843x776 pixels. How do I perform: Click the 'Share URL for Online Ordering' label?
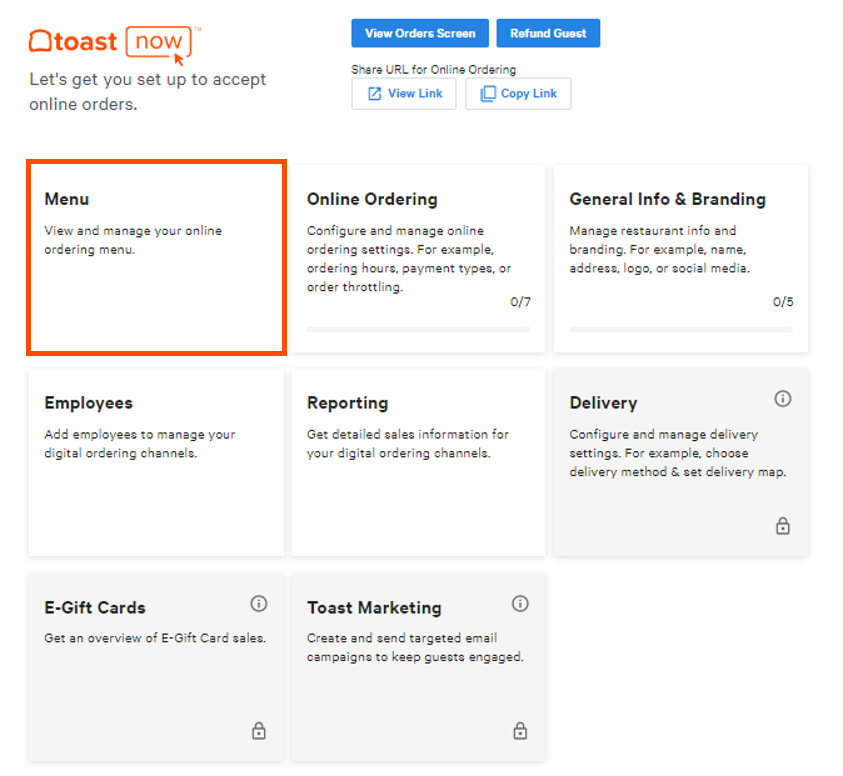(433, 69)
